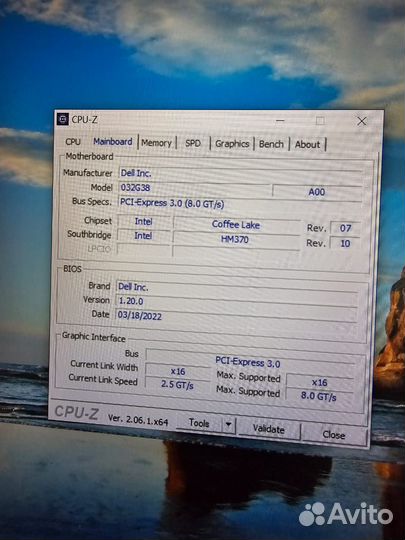Image resolution: width=405 pixels, height=540 pixels.
Task: Click the 'Coffee Lake' chipset field
Action: tap(236, 225)
